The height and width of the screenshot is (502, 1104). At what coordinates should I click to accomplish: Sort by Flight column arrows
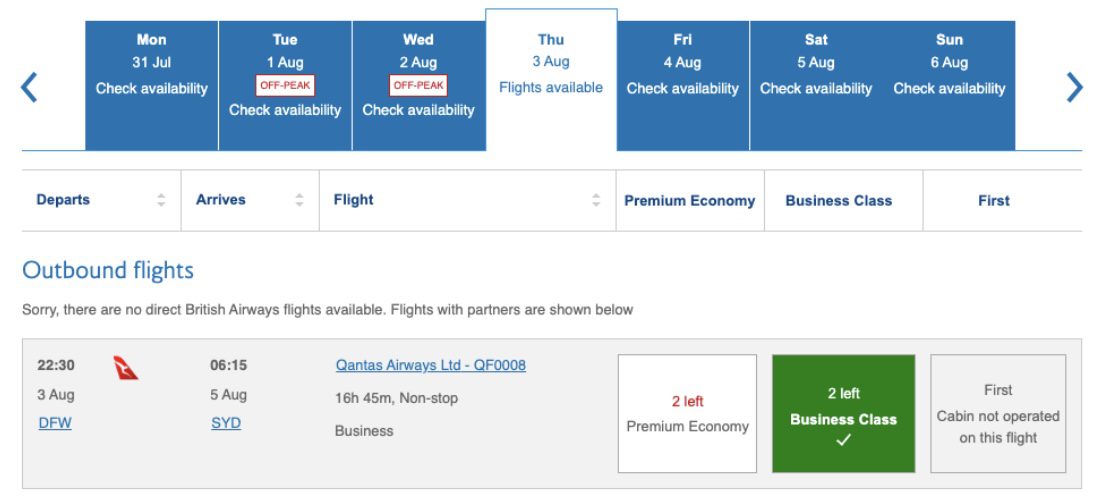[x=596, y=200]
